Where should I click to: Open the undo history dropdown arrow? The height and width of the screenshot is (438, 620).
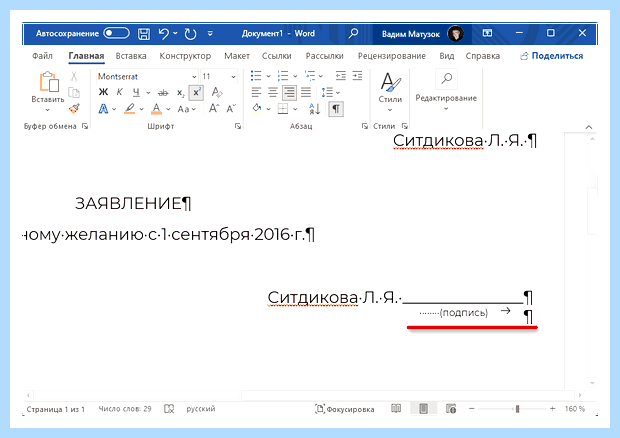click(x=175, y=34)
